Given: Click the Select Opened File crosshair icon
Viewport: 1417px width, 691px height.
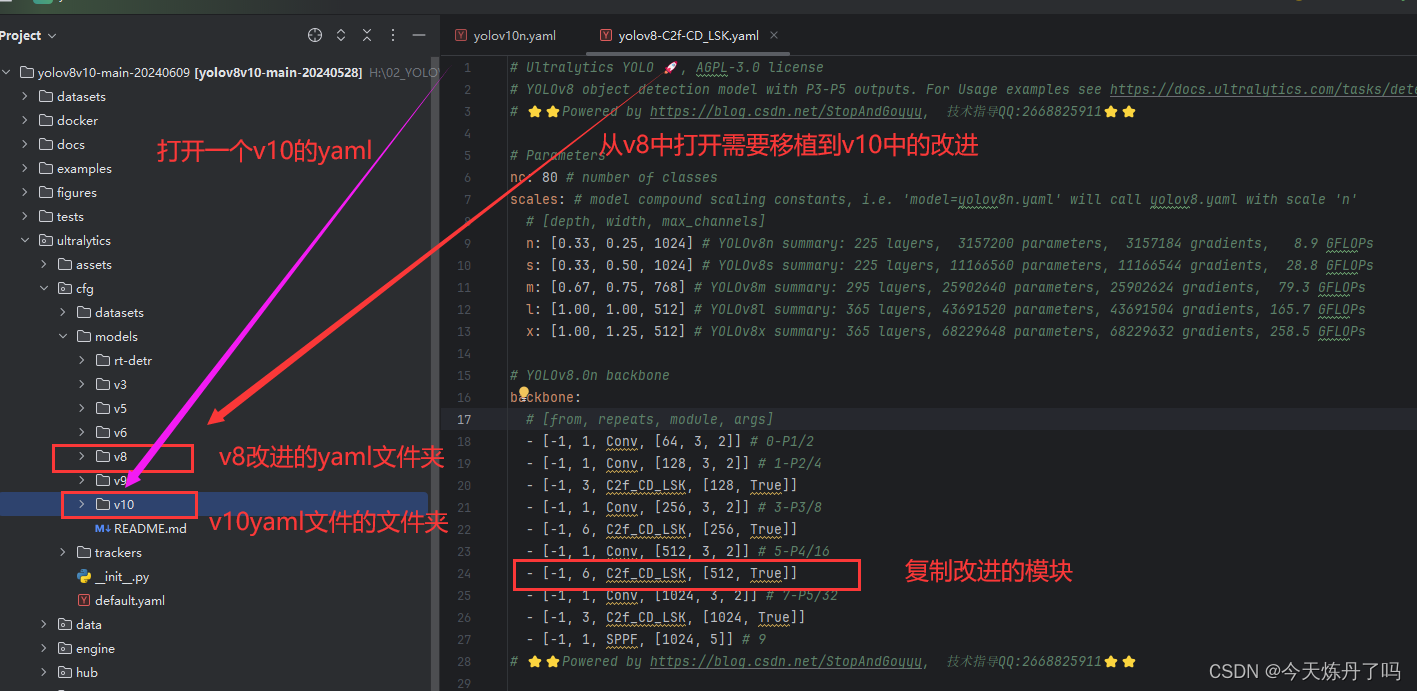Looking at the screenshot, I should point(315,34).
